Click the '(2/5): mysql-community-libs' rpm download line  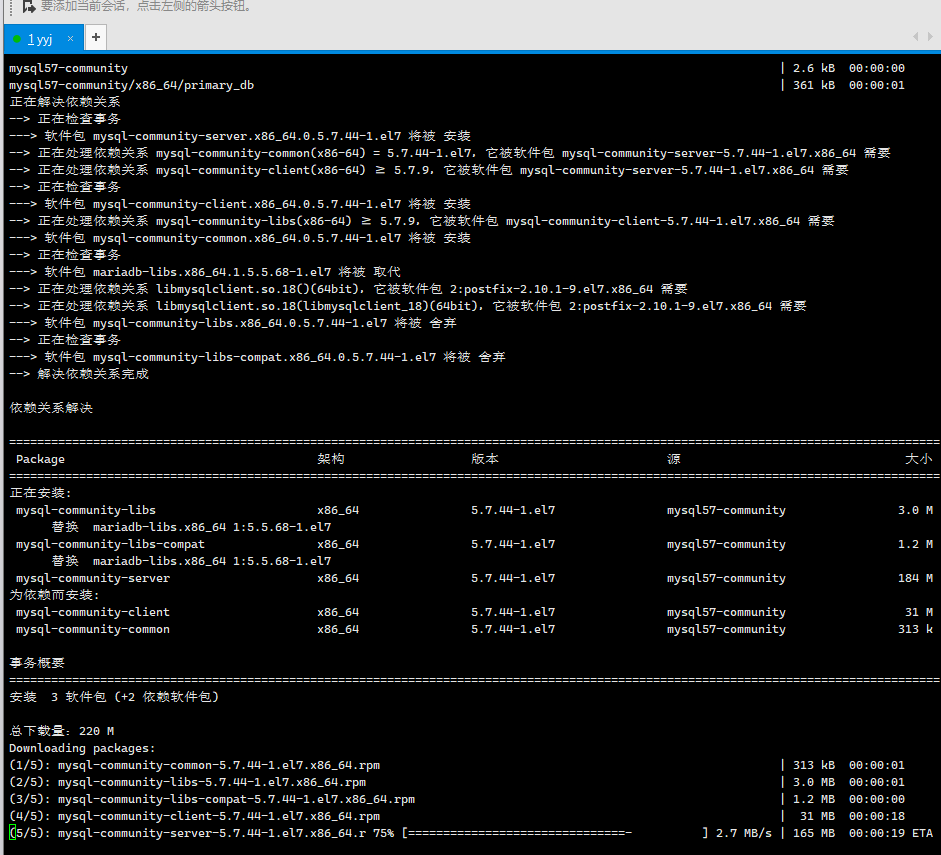coord(188,782)
